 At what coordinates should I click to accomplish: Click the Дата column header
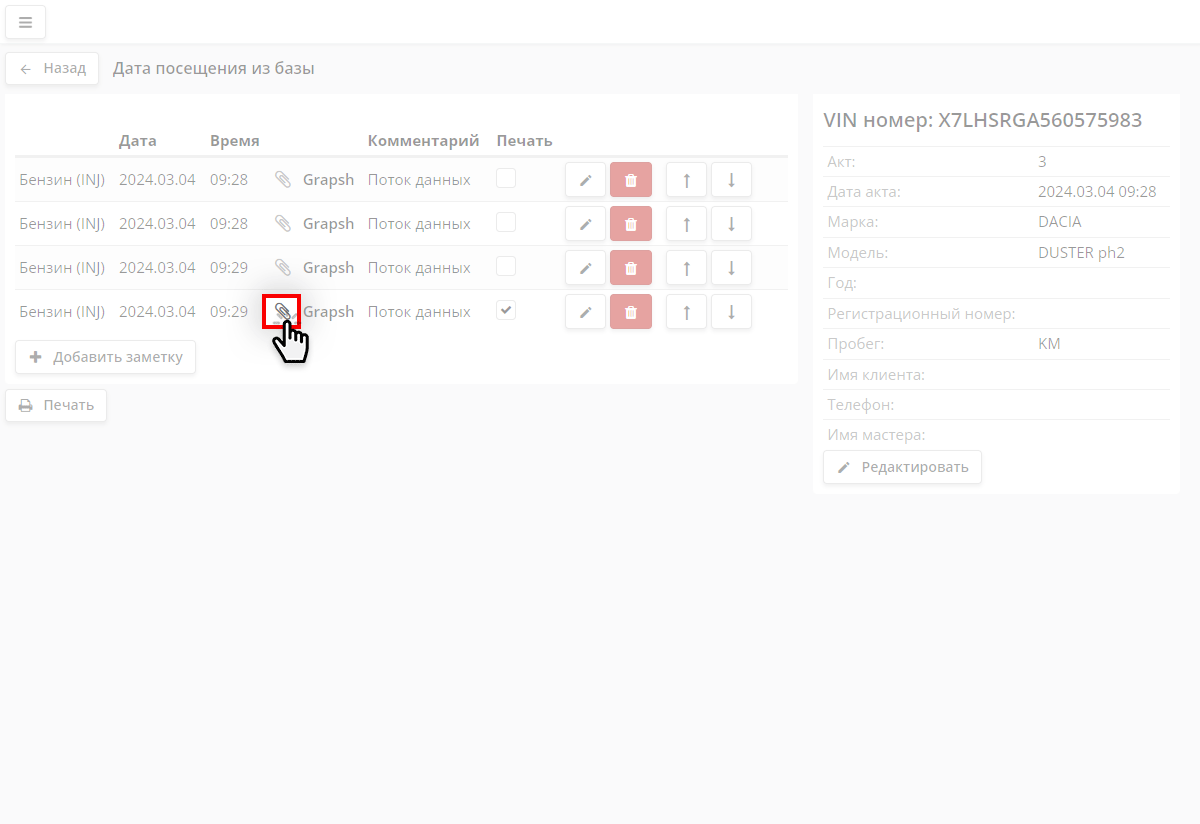136,140
